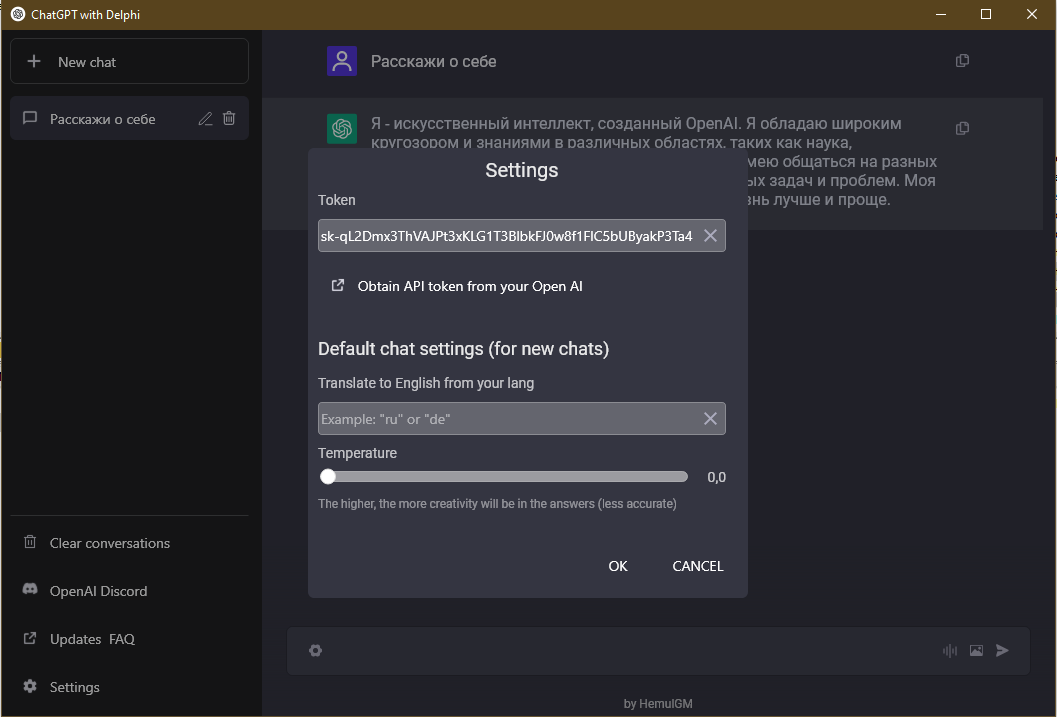Viewport: 1057px width, 717px height.
Task: Click the 'Default chat settings (for new chats)' heading
Action: point(464,349)
